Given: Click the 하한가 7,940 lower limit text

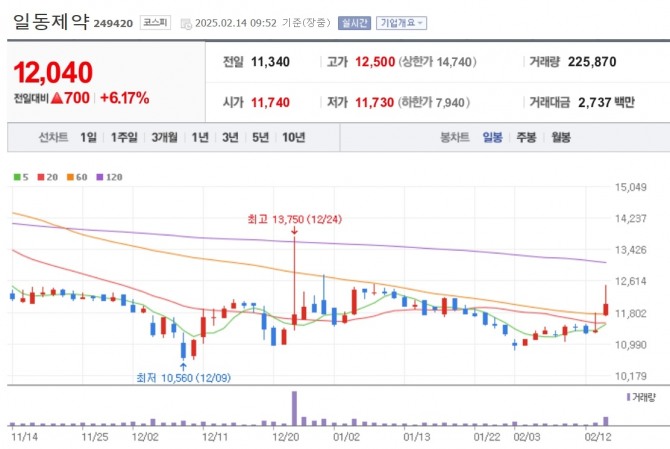Looking at the screenshot, I should 434,103.
